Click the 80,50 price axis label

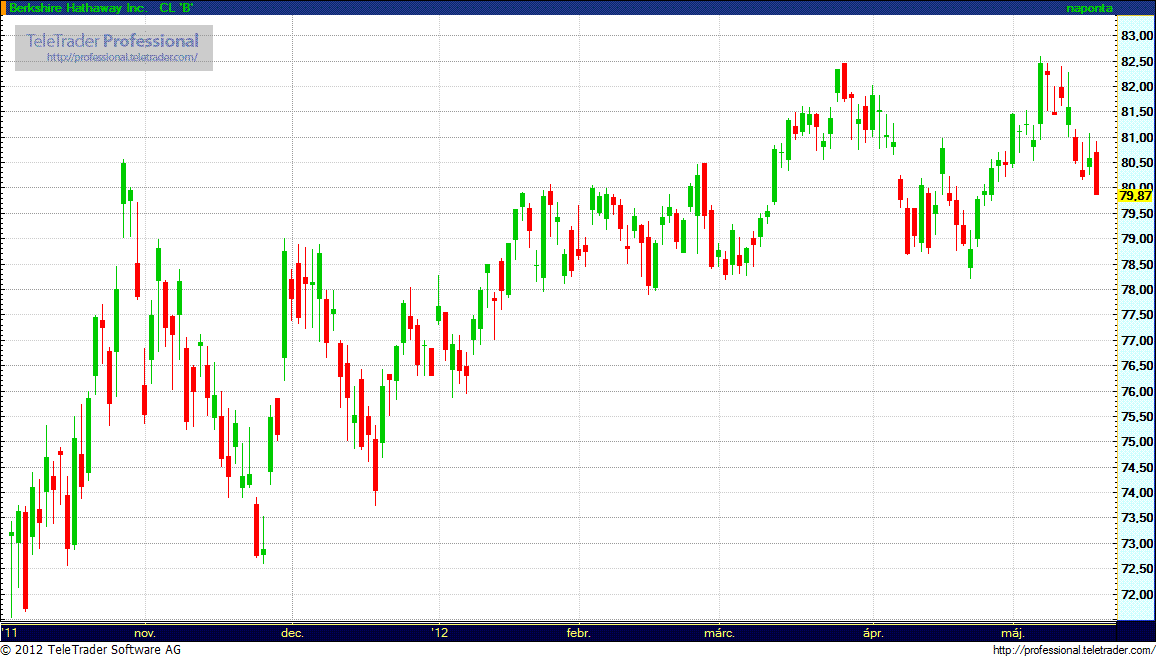tap(1136, 162)
